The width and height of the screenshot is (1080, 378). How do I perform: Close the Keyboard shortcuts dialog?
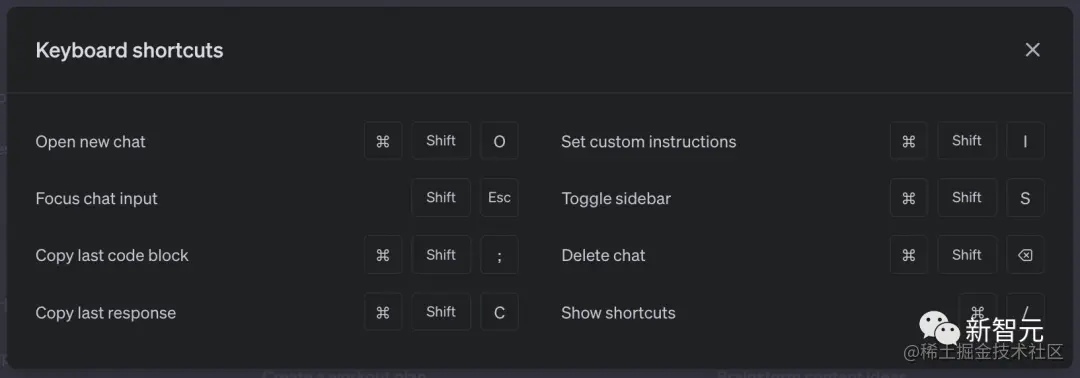point(1032,50)
